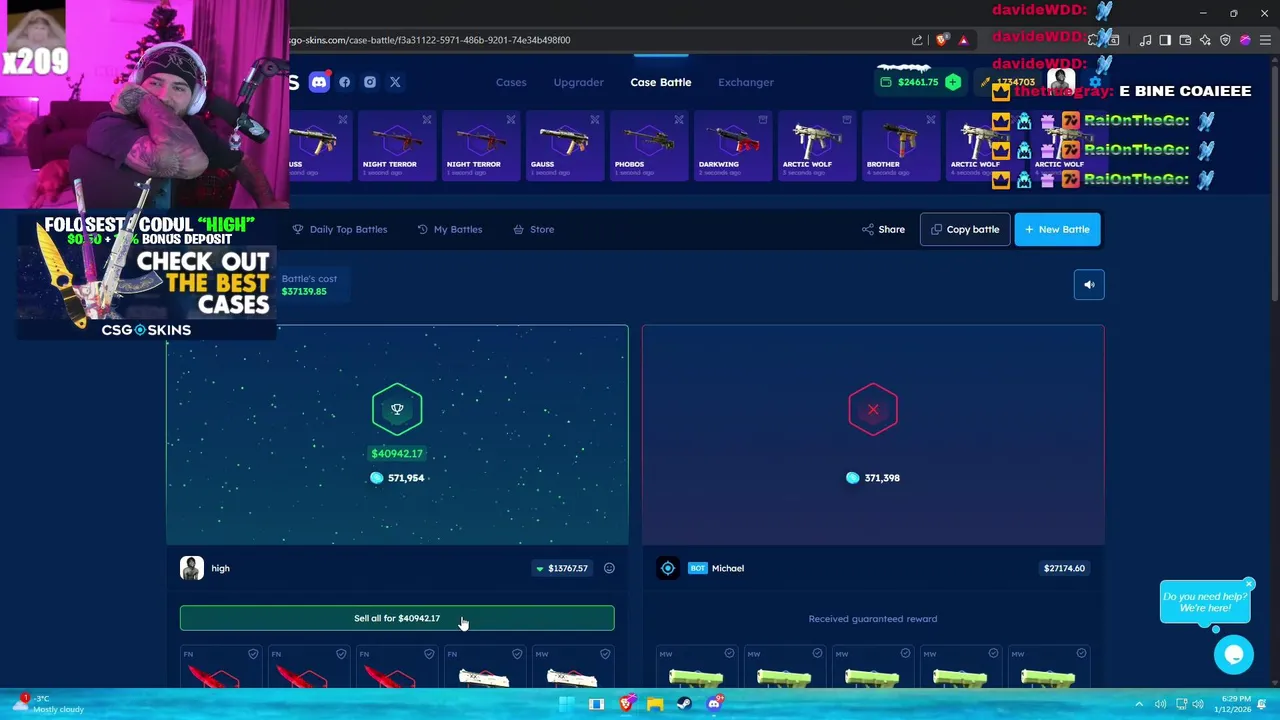Click the user avatar in the header

coord(1061,82)
